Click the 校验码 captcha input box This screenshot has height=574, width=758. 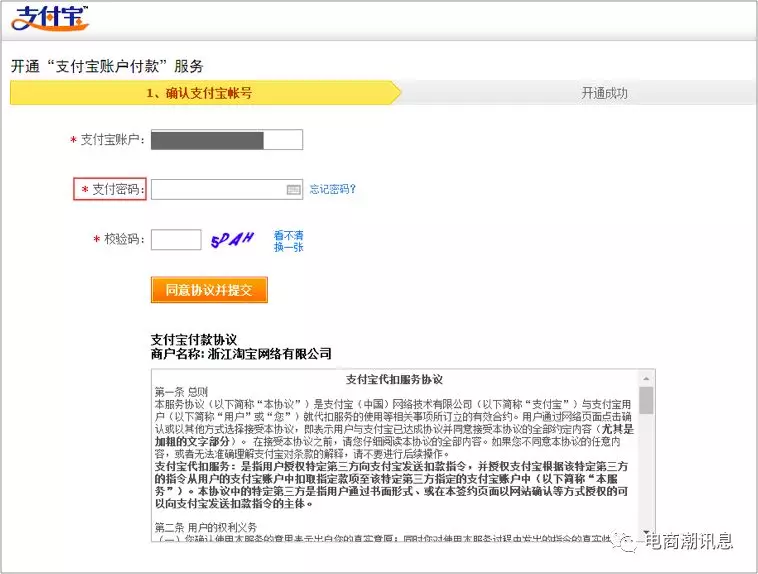[176, 239]
